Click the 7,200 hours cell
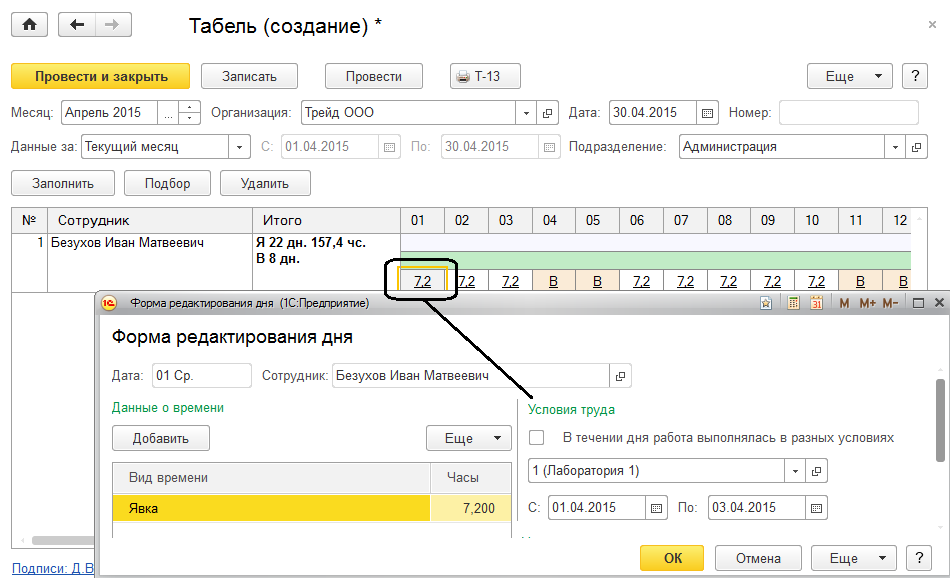Image resolution: width=950 pixels, height=578 pixels. pyautogui.click(x=471, y=508)
